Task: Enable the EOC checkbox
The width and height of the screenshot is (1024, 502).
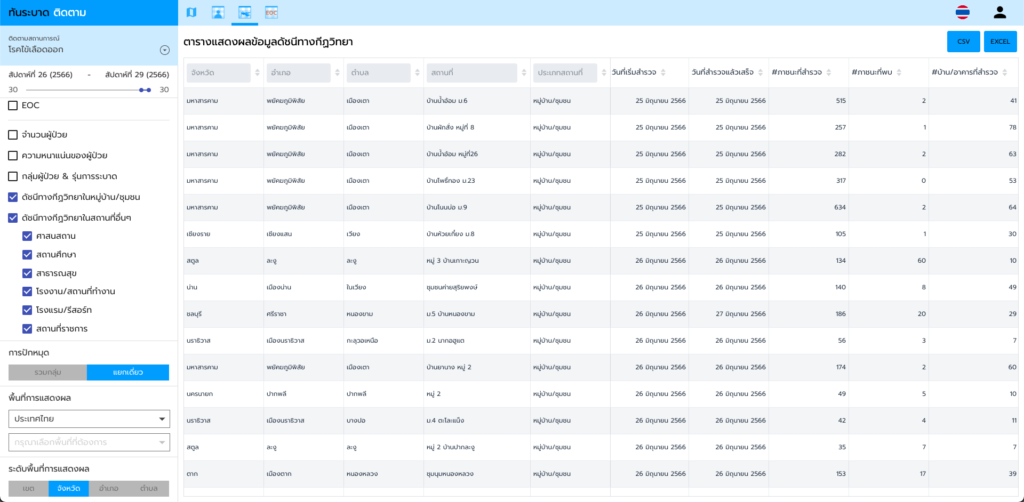Action: pos(13,105)
